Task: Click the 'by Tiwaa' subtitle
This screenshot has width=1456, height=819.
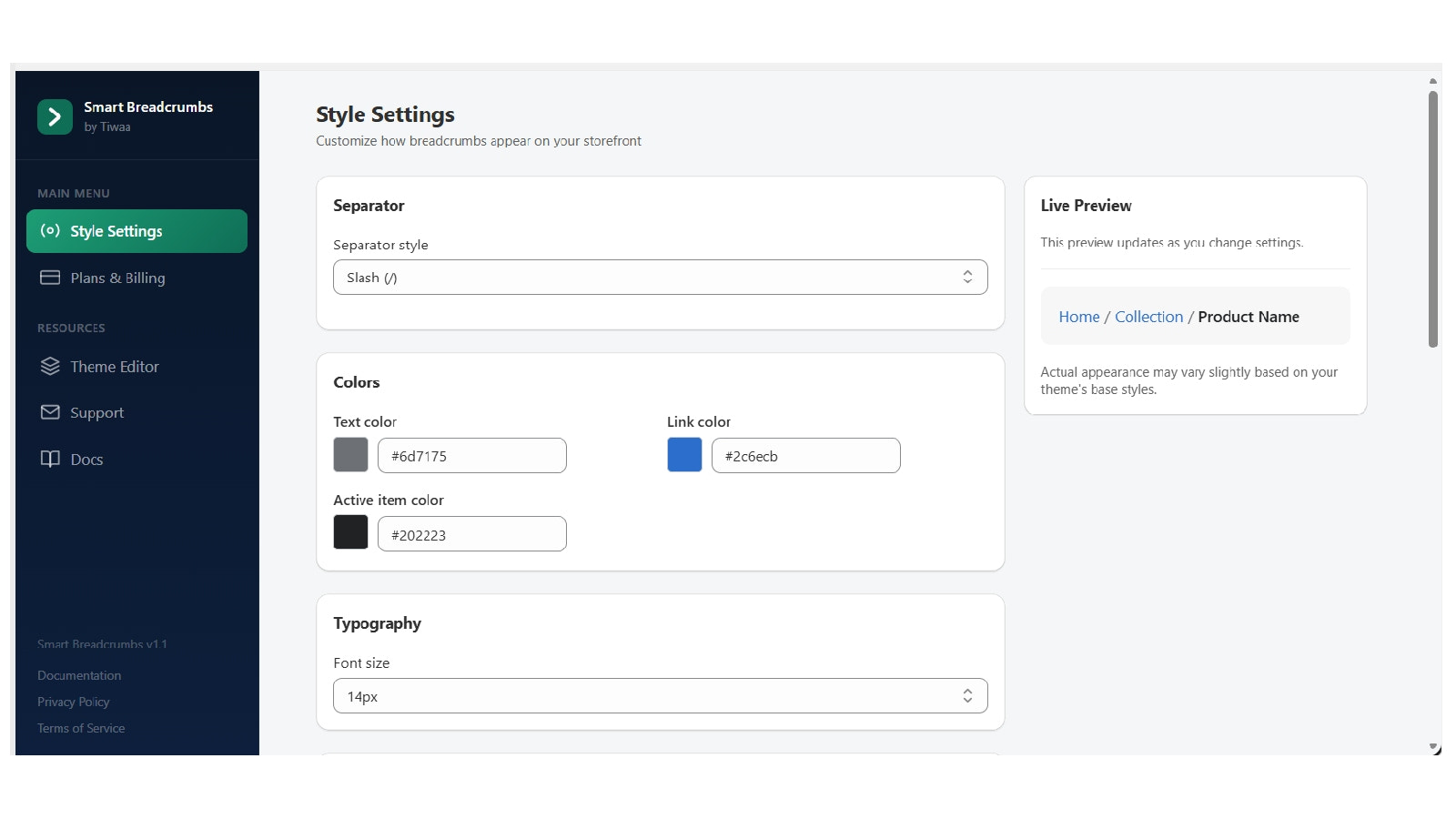Action: [107, 127]
